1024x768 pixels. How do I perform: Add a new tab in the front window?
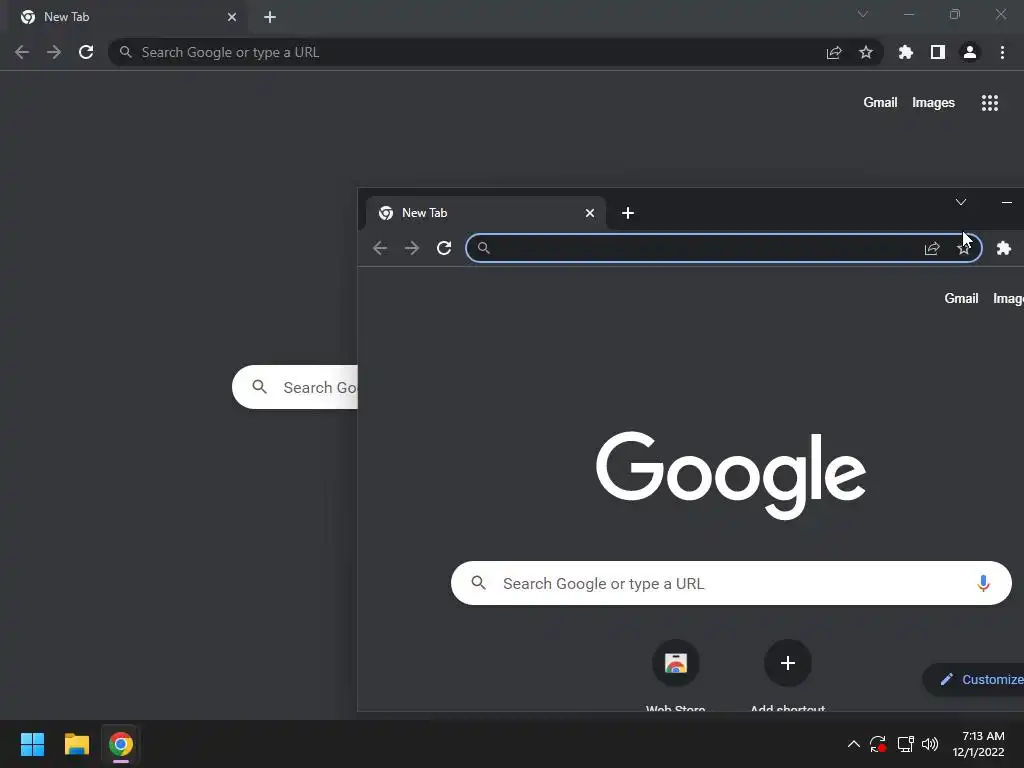click(x=628, y=213)
